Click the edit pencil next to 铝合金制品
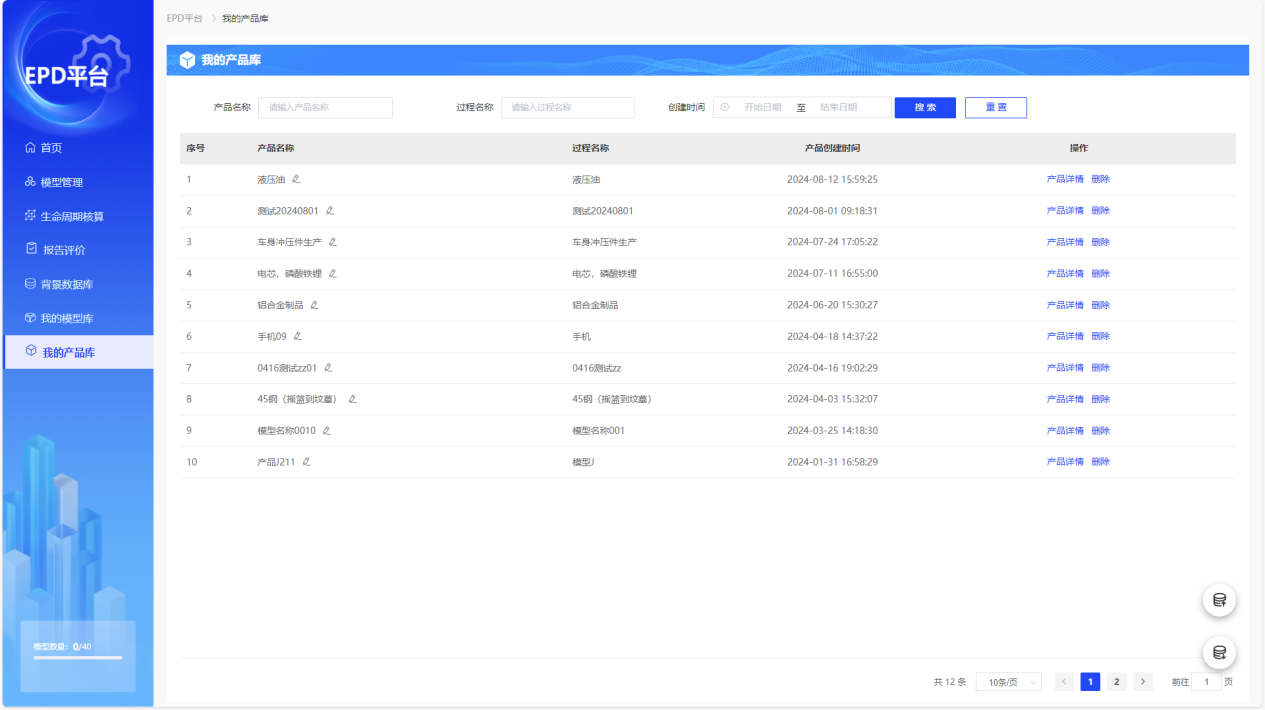Viewport: 1265px width, 710px height. point(314,305)
